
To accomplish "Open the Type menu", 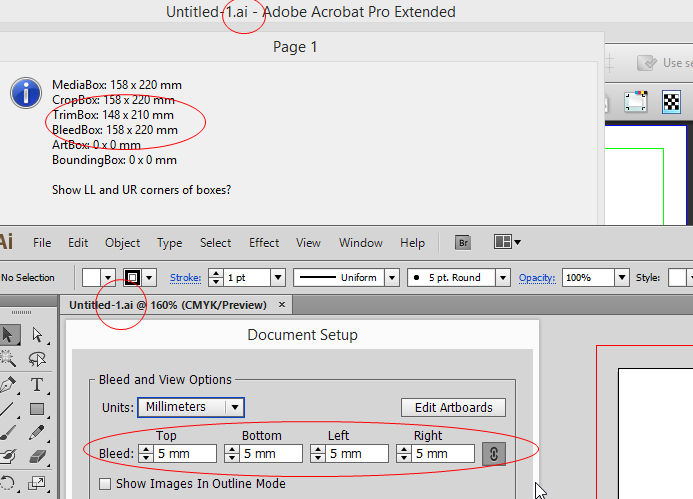I will click(x=170, y=243).
